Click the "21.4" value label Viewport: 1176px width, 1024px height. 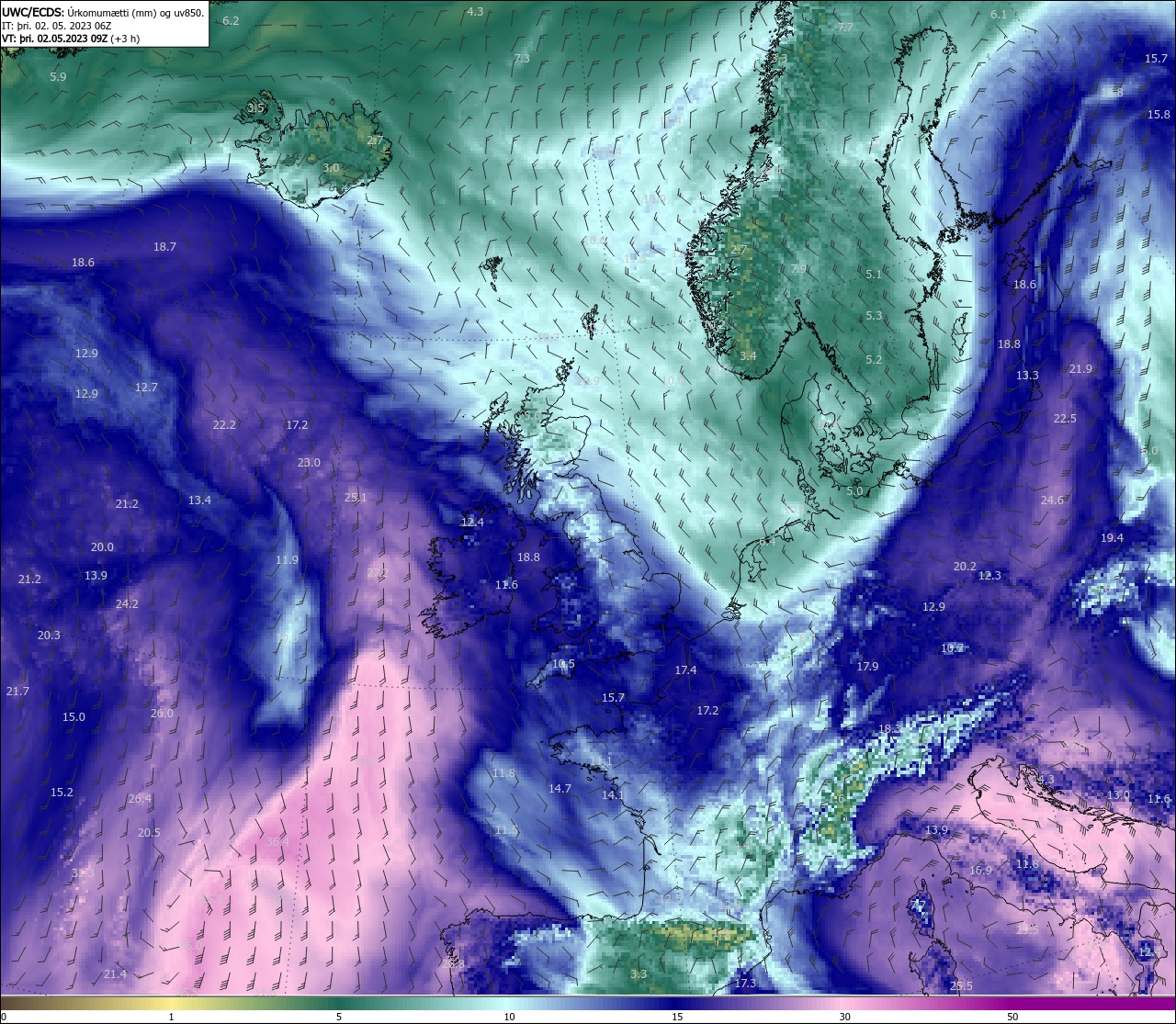pos(115,974)
